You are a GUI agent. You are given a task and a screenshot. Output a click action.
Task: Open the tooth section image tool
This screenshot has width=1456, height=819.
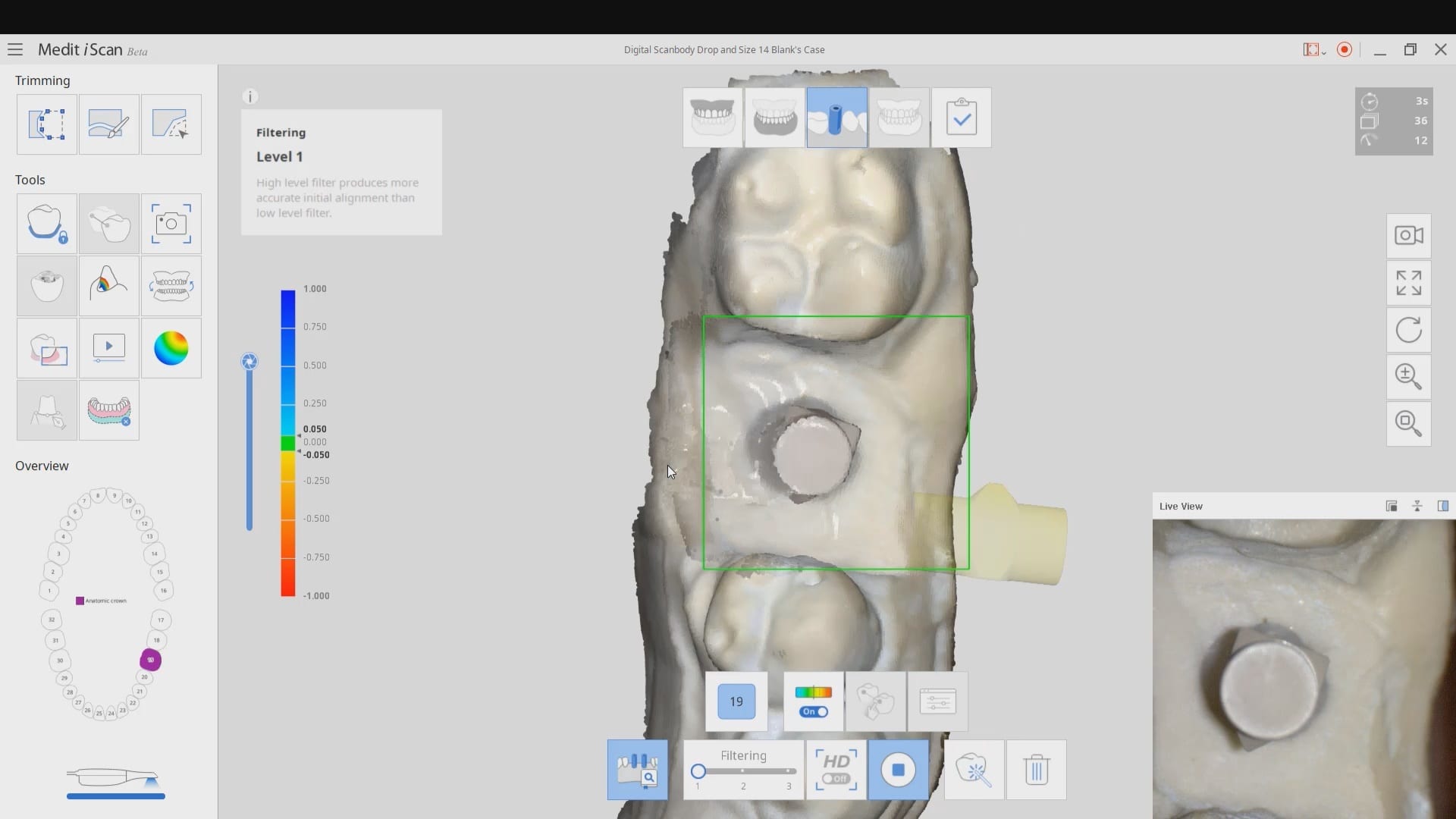(47, 348)
